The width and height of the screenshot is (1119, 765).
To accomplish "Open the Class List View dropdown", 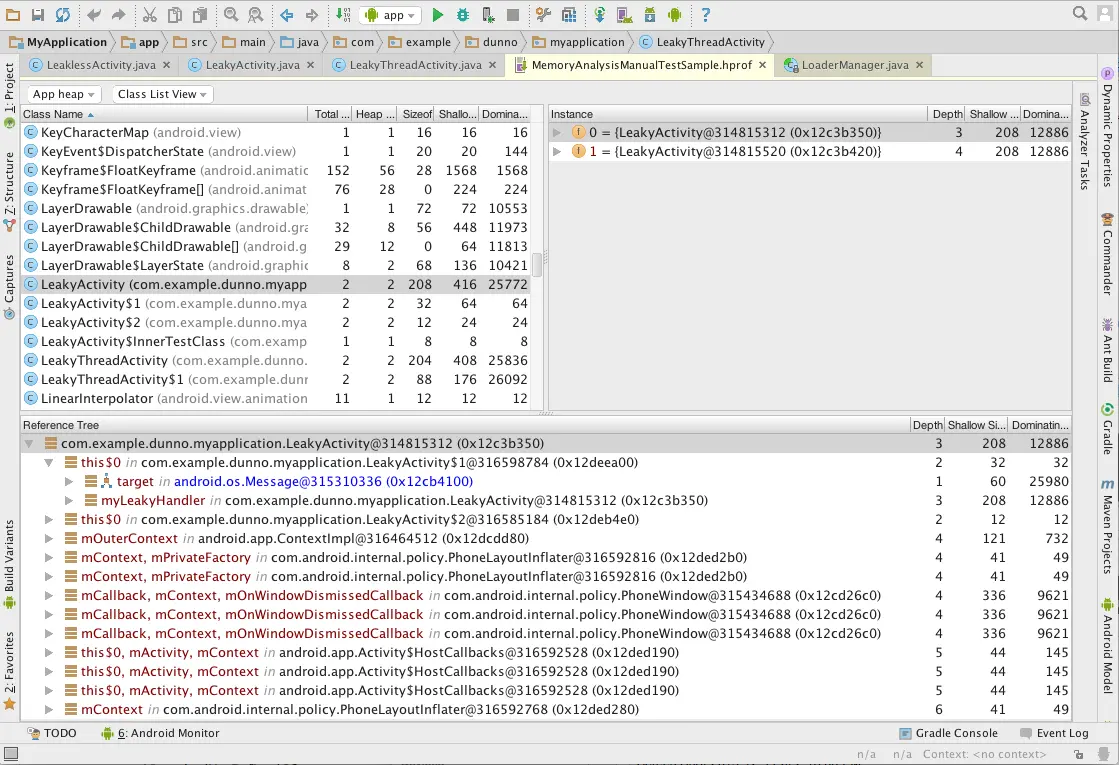I will pyautogui.click(x=162, y=94).
